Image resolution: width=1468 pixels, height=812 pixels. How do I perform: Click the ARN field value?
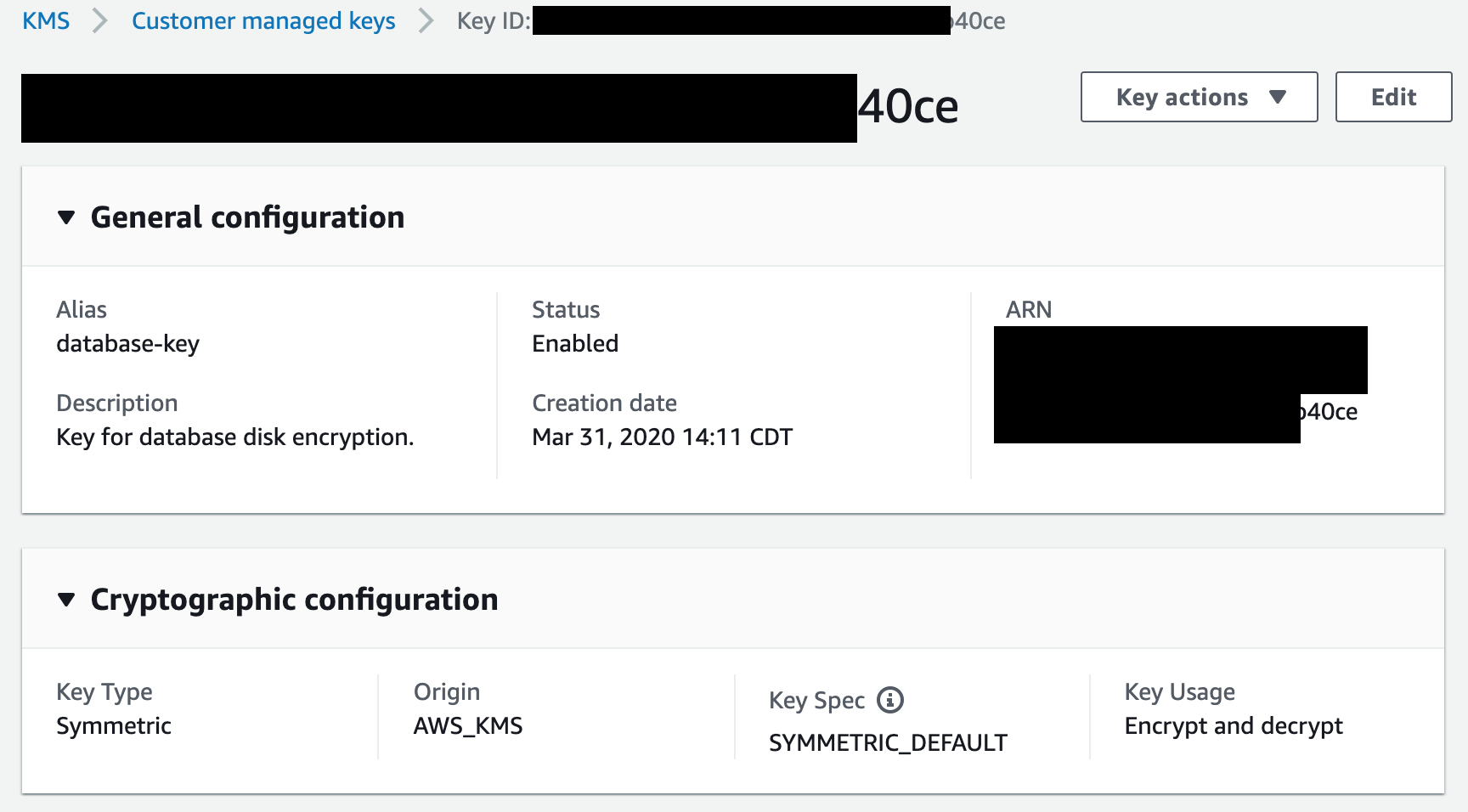1181,382
